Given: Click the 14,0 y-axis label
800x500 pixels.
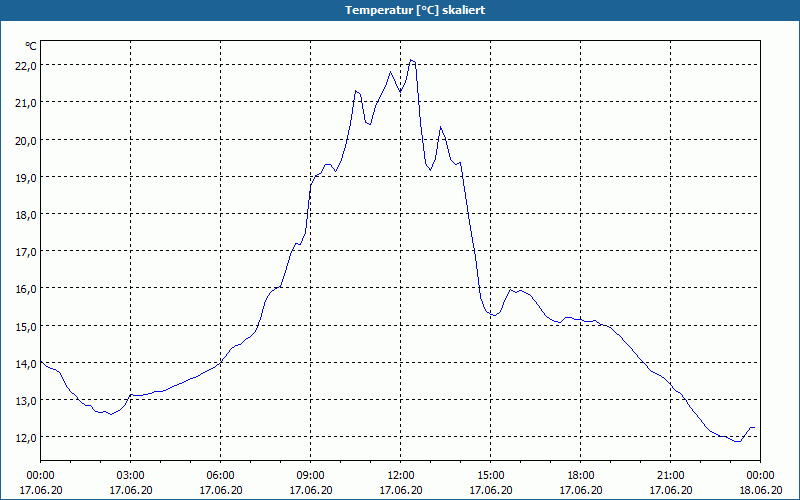Looking at the screenshot, I should pos(26,364).
